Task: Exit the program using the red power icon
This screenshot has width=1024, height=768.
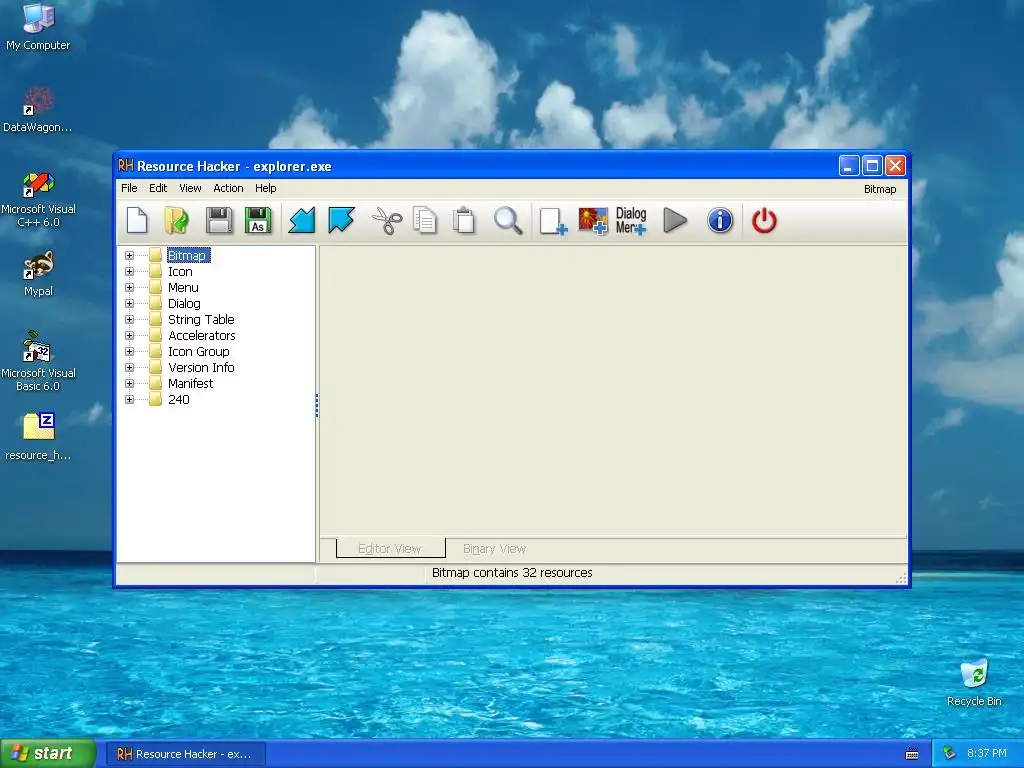Action: point(764,221)
